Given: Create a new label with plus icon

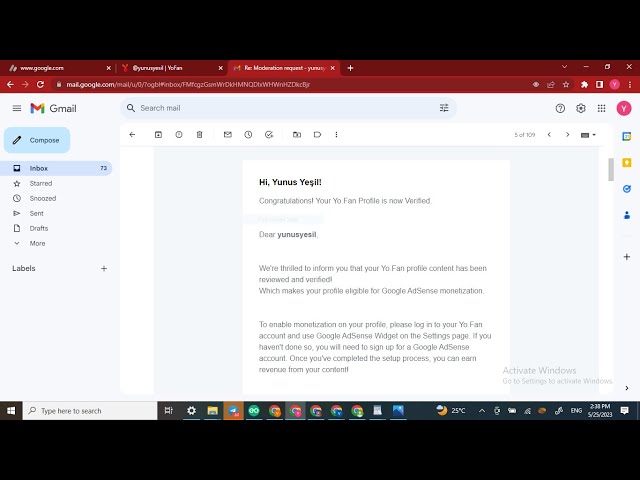Looking at the screenshot, I should (104, 269).
